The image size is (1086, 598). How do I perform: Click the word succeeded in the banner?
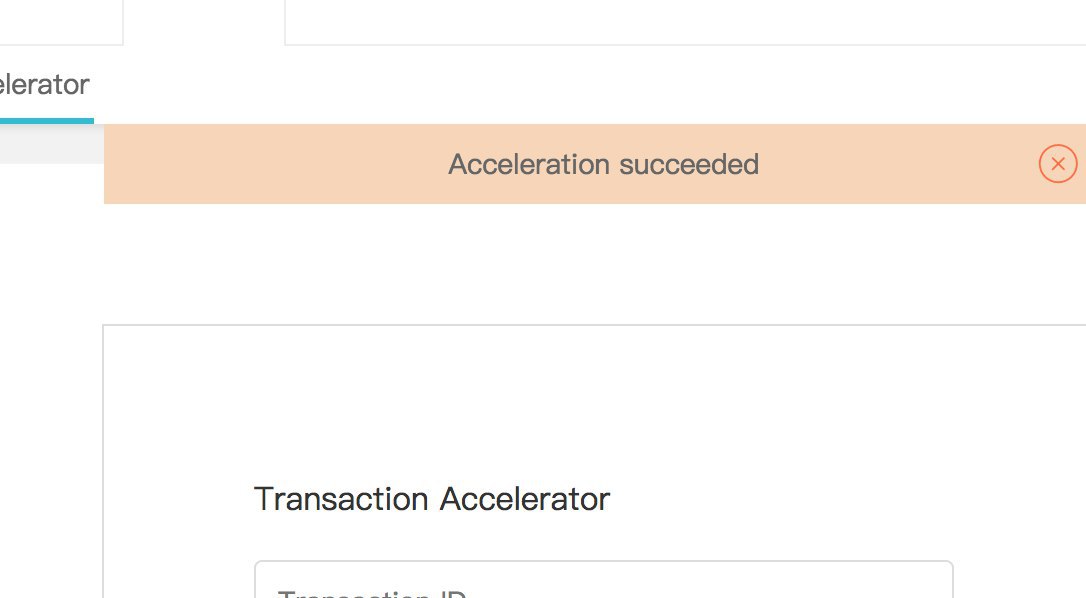point(689,164)
